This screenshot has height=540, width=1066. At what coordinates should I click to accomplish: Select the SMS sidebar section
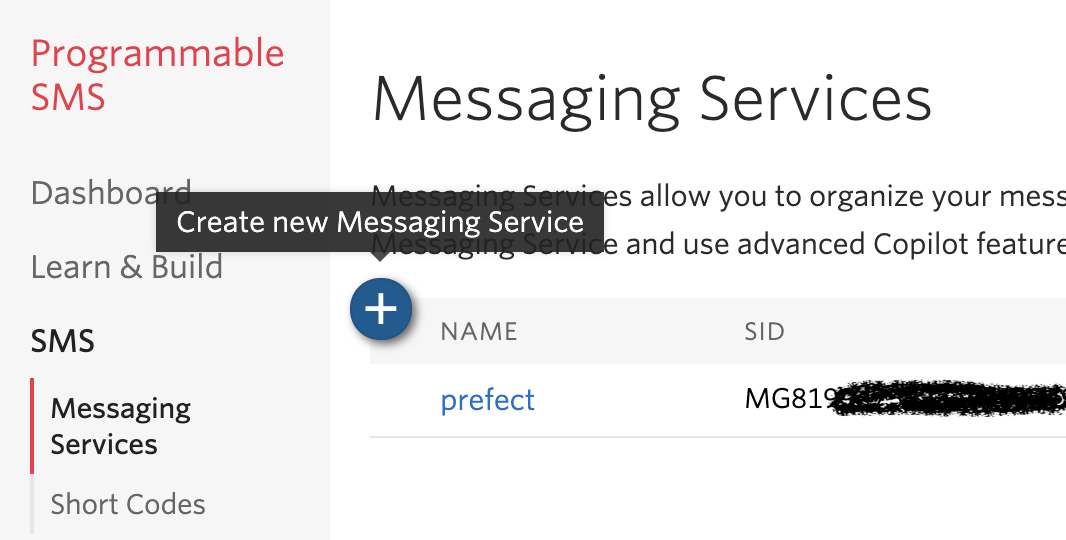point(63,341)
